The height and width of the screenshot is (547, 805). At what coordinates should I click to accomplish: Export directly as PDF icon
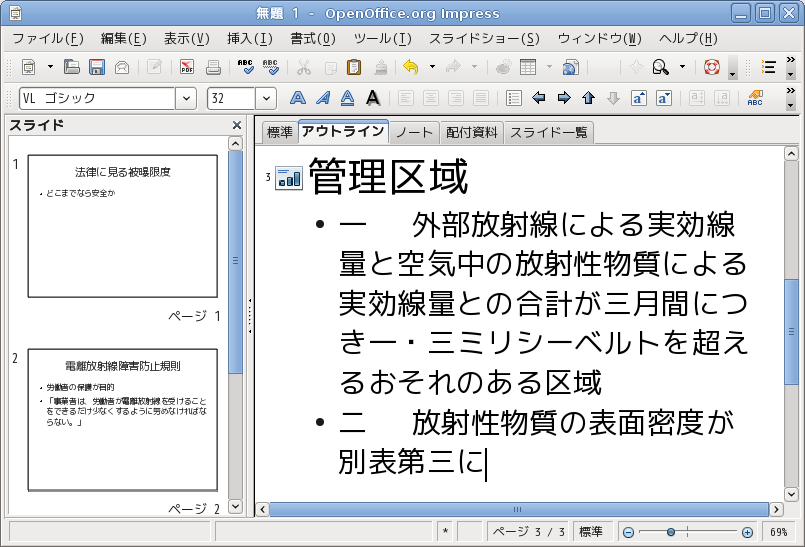[x=187, y=68]
